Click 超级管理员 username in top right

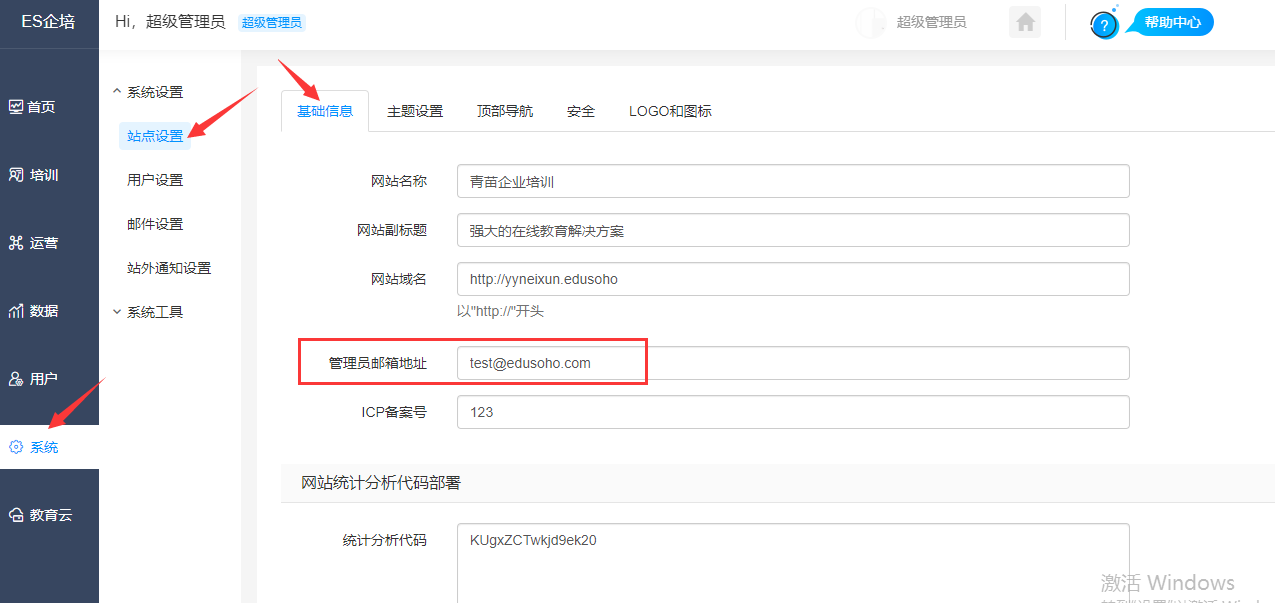[x=931, y=22]
